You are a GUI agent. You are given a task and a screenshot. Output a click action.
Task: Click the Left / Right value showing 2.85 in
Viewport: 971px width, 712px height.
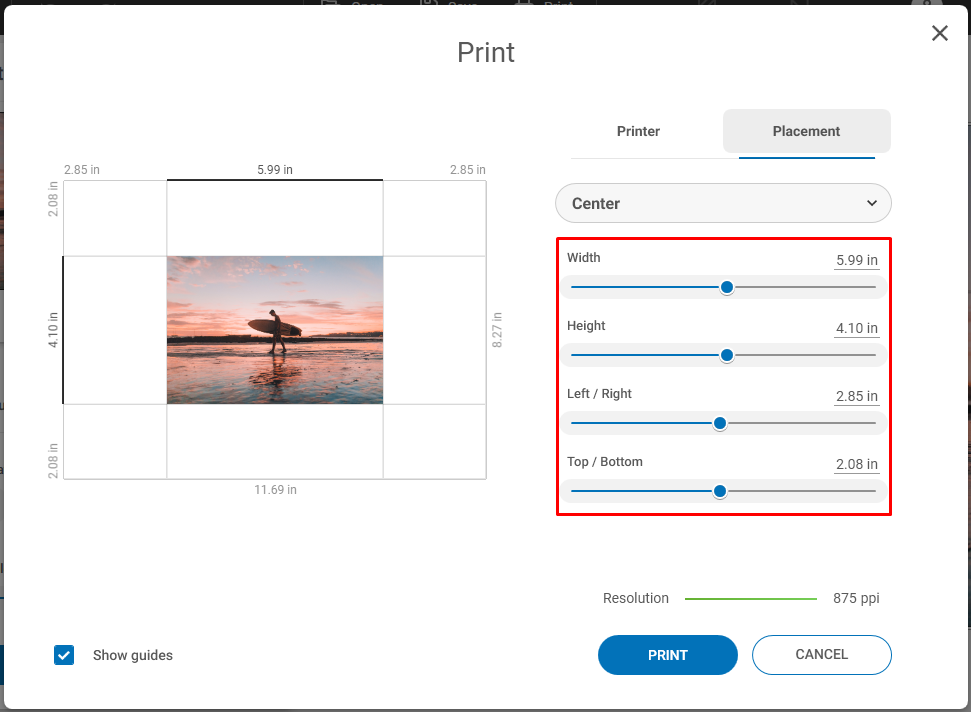point(856,396)
